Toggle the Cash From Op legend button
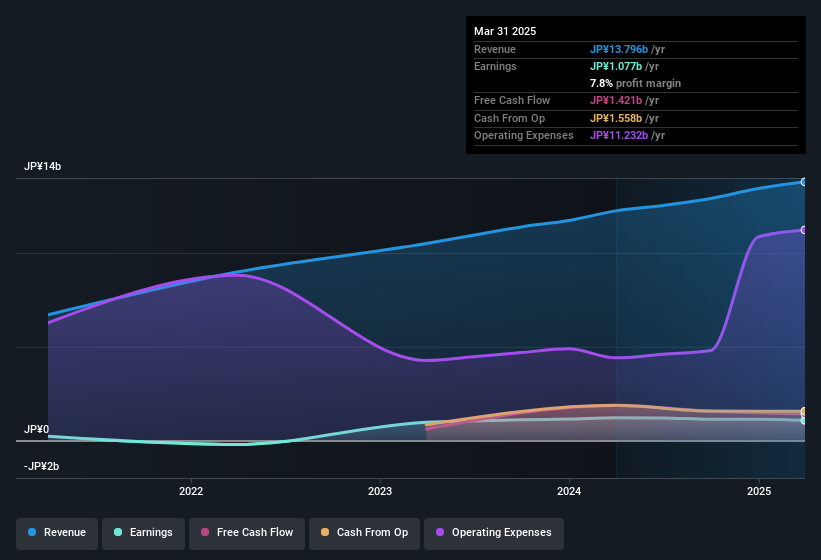 364,533
